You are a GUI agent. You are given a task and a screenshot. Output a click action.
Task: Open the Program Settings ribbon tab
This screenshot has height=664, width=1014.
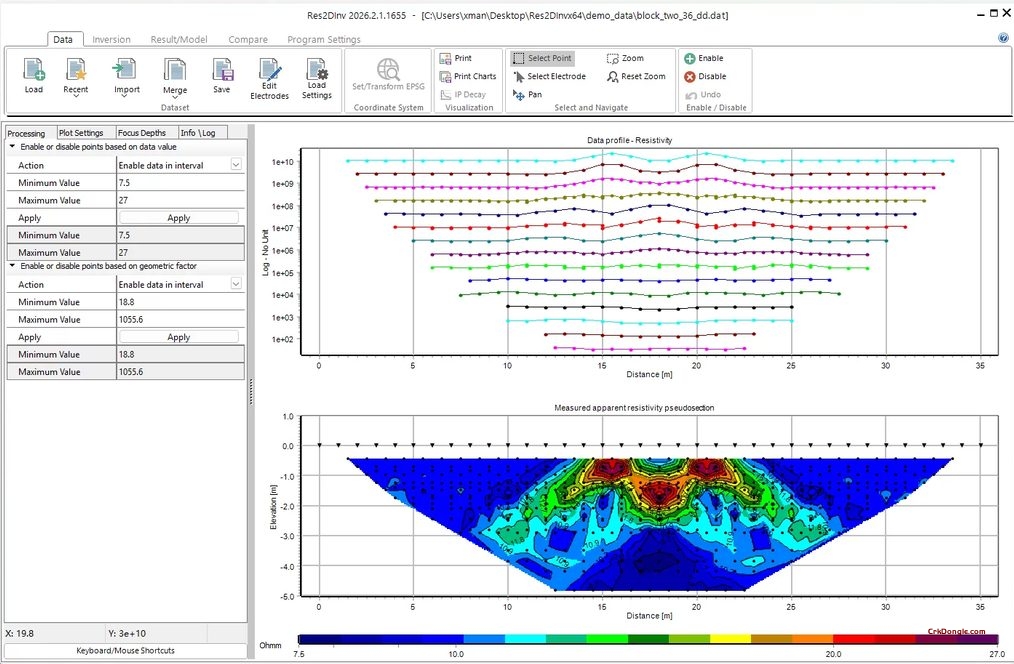point(324,39)
